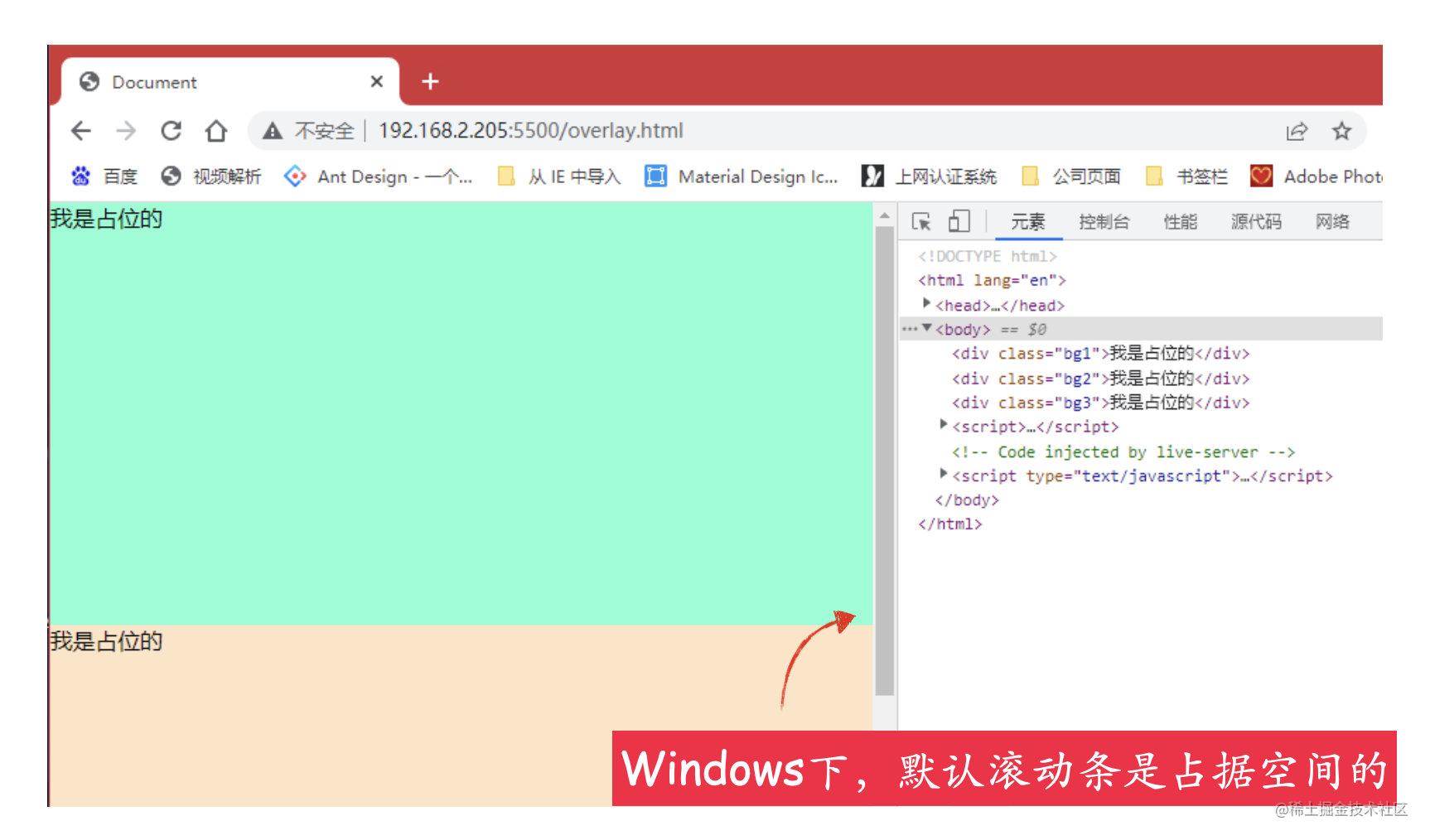Select the html lang=en line
Image resolution: width=1430 pixels, height=840 pixels.
(992, 281)
